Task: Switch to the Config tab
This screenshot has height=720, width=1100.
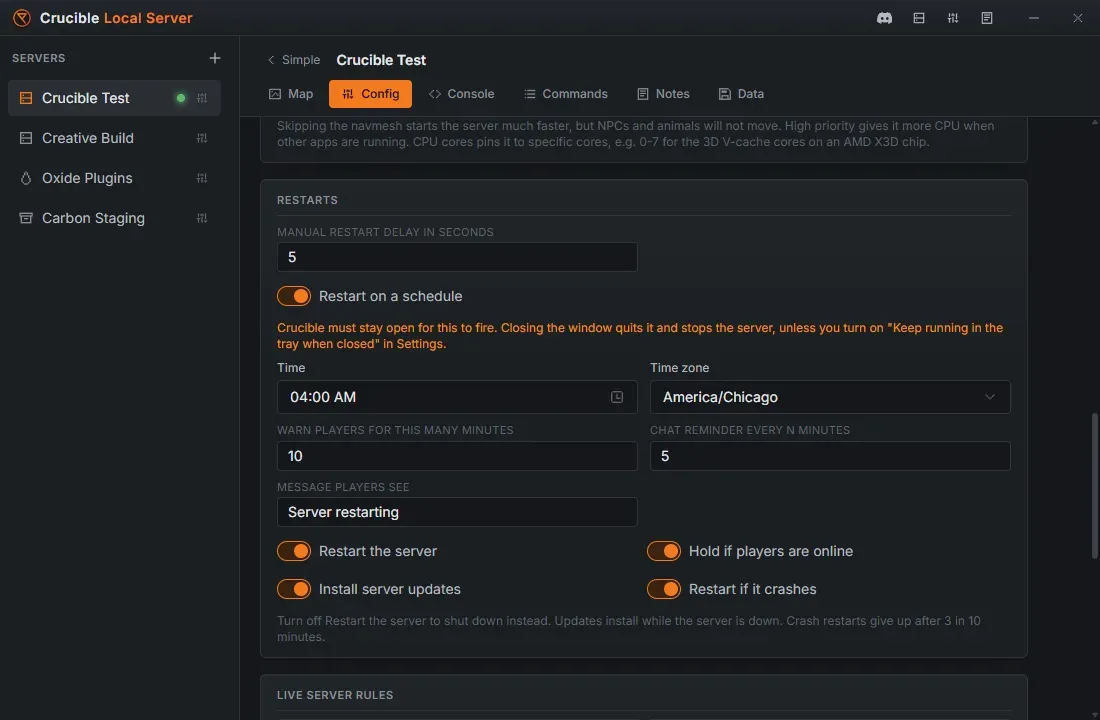Action: point(370,94)
